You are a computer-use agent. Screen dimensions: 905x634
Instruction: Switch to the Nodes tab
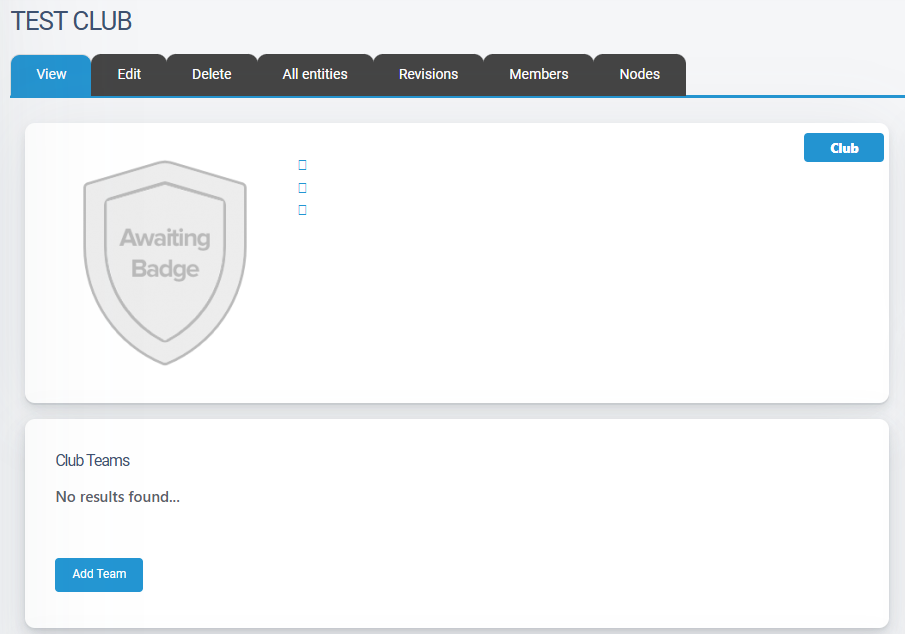tap(639, 75)
